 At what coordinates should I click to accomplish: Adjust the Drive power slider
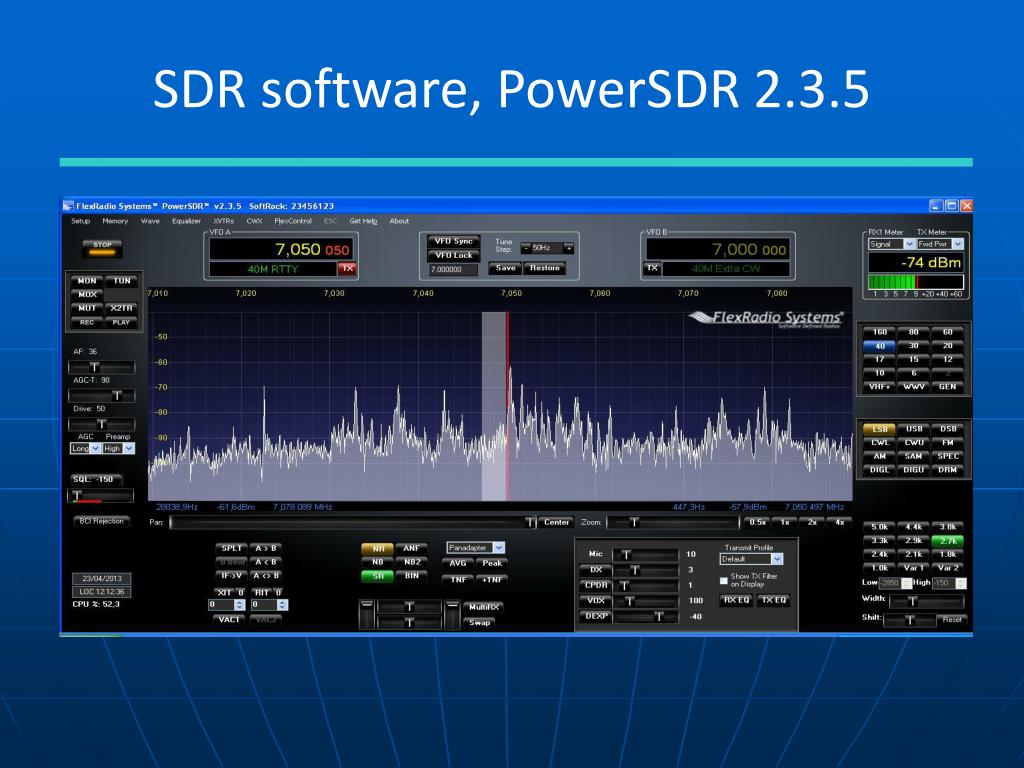point(101,424)
